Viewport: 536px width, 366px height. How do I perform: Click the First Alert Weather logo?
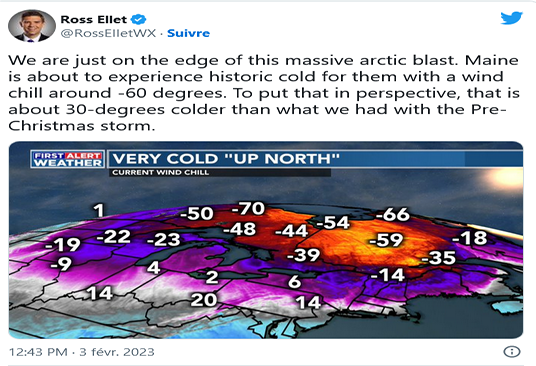(x=67, y=159)
